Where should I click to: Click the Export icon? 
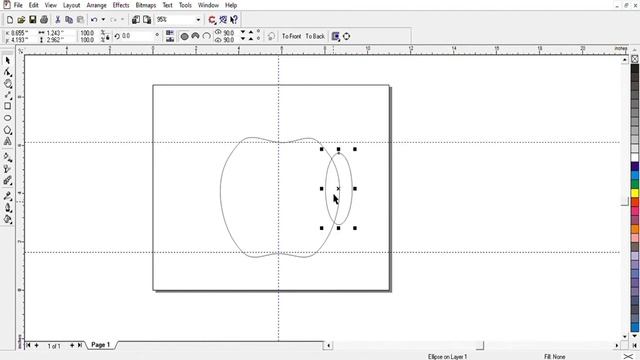pos(147,20)
